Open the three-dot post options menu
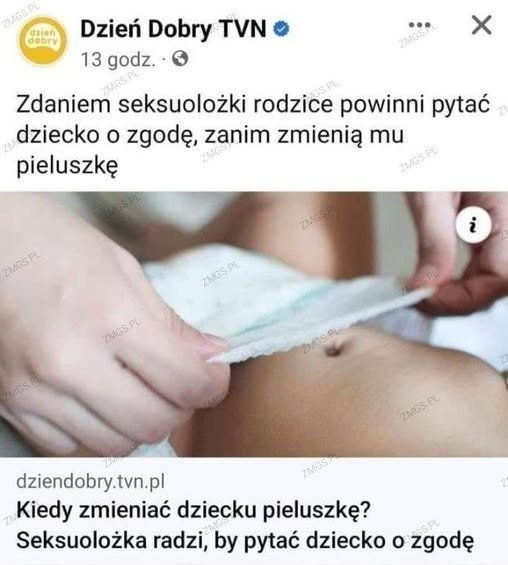The height and width of the screenshot is (565, 508). pyautogui.click(x=419, y=25)
